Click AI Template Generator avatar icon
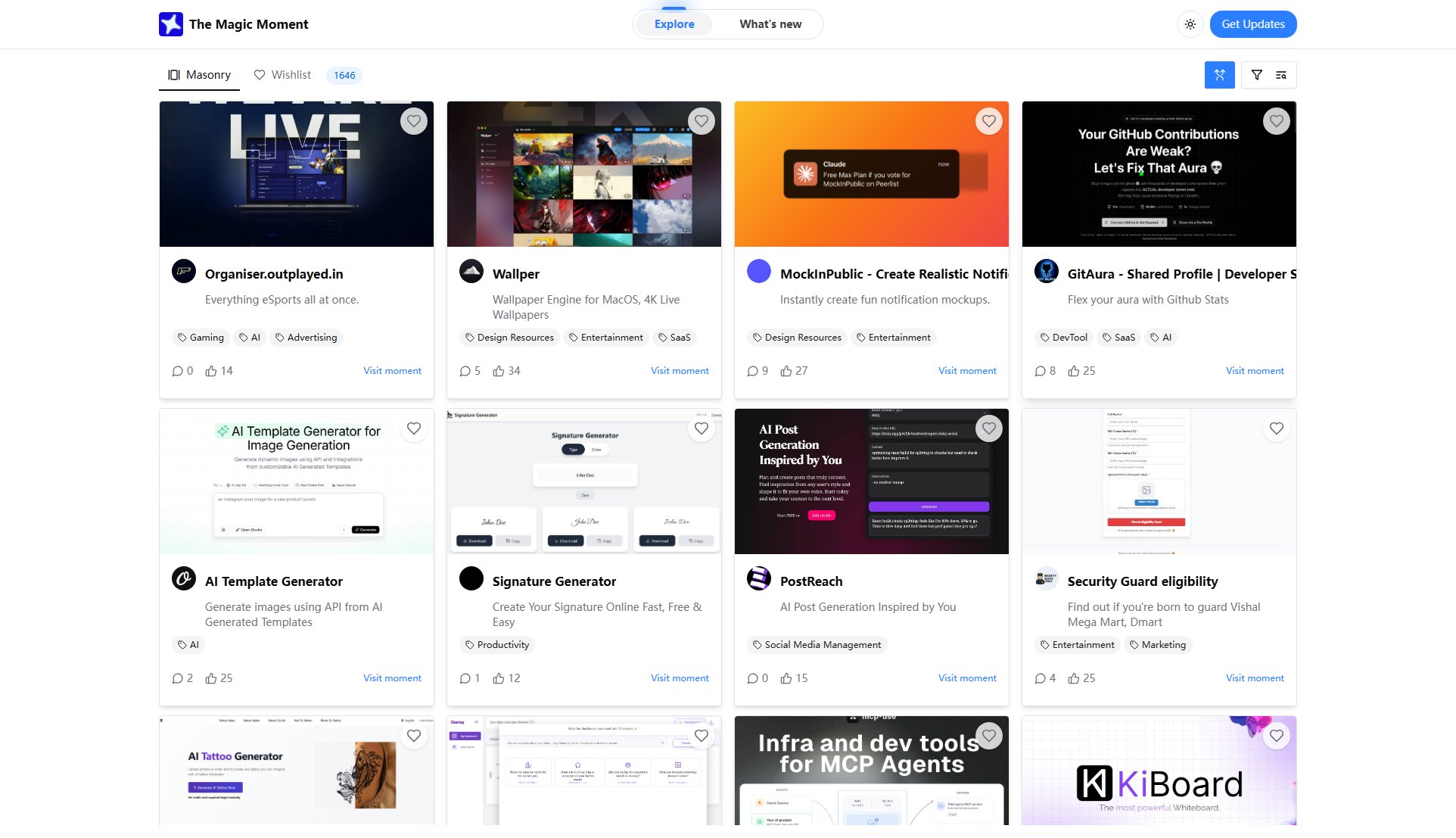The width and height of the screenshot is (1456, 838). (x=184, y=578)
